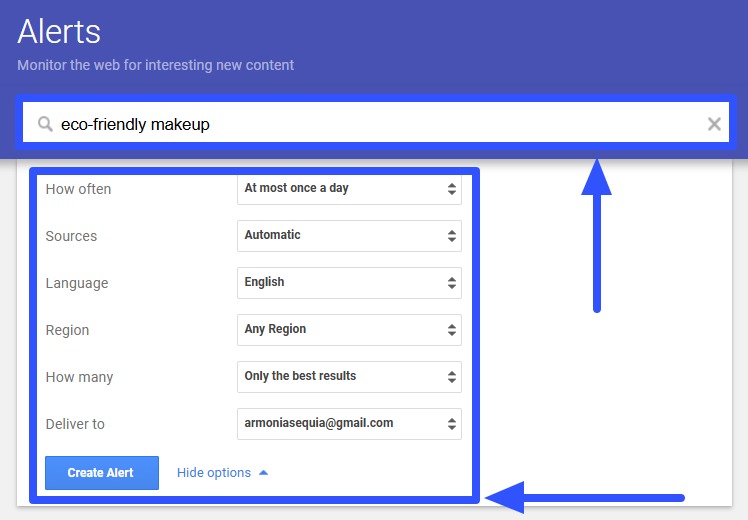Image resolution: width=748 pixels, height=520 pixels.
Task: Click the How often label text
Action: (78, 189)
